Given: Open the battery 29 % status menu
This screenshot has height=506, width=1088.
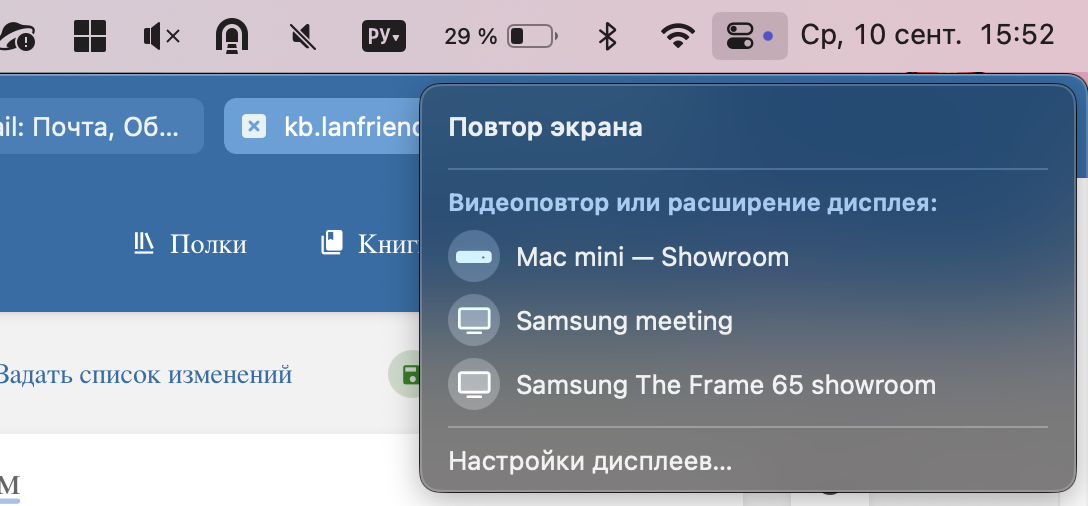Looking at the screenshot, I should click(500, 37).
